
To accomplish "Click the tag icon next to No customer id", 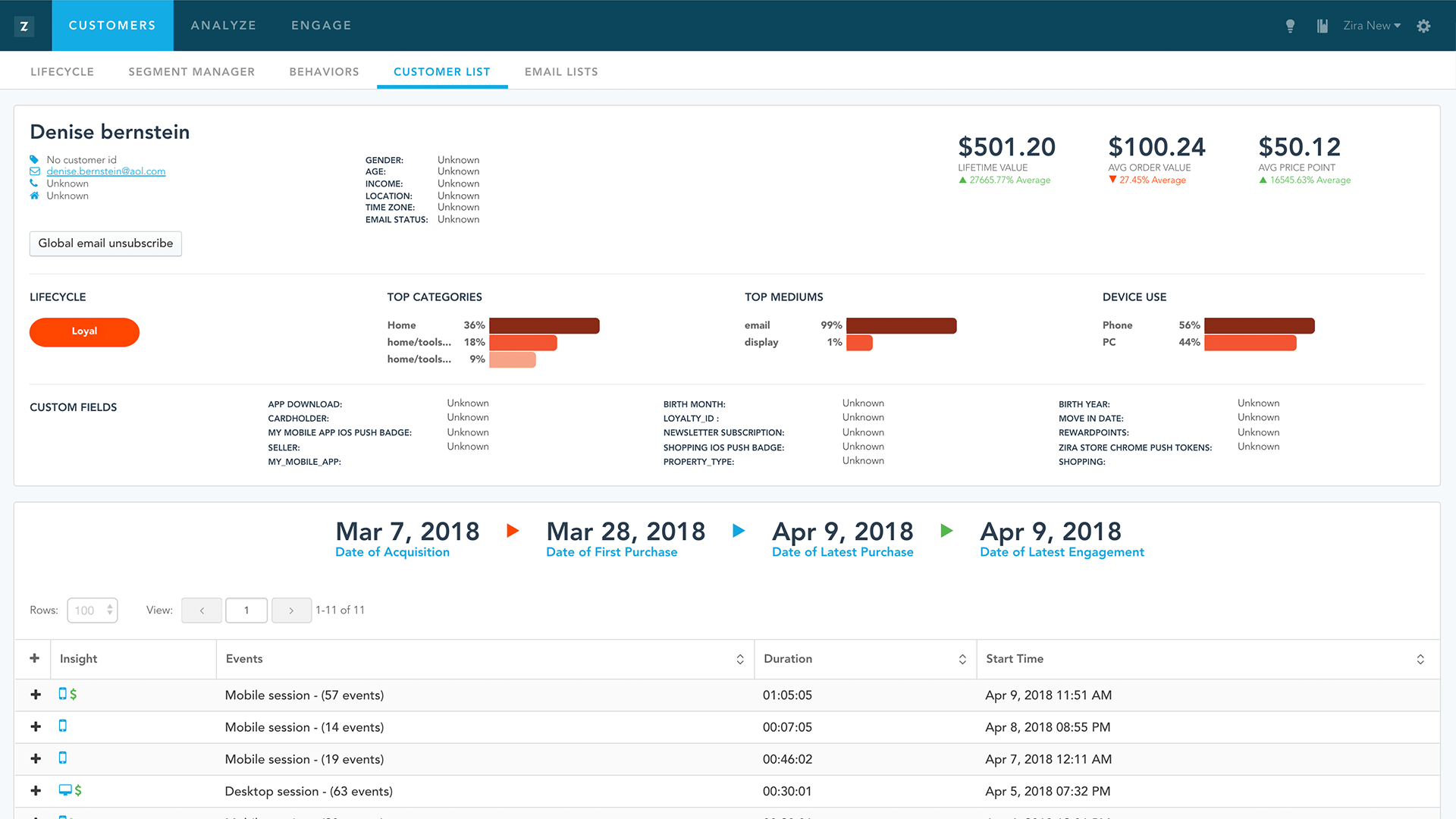I will point(36,158).
